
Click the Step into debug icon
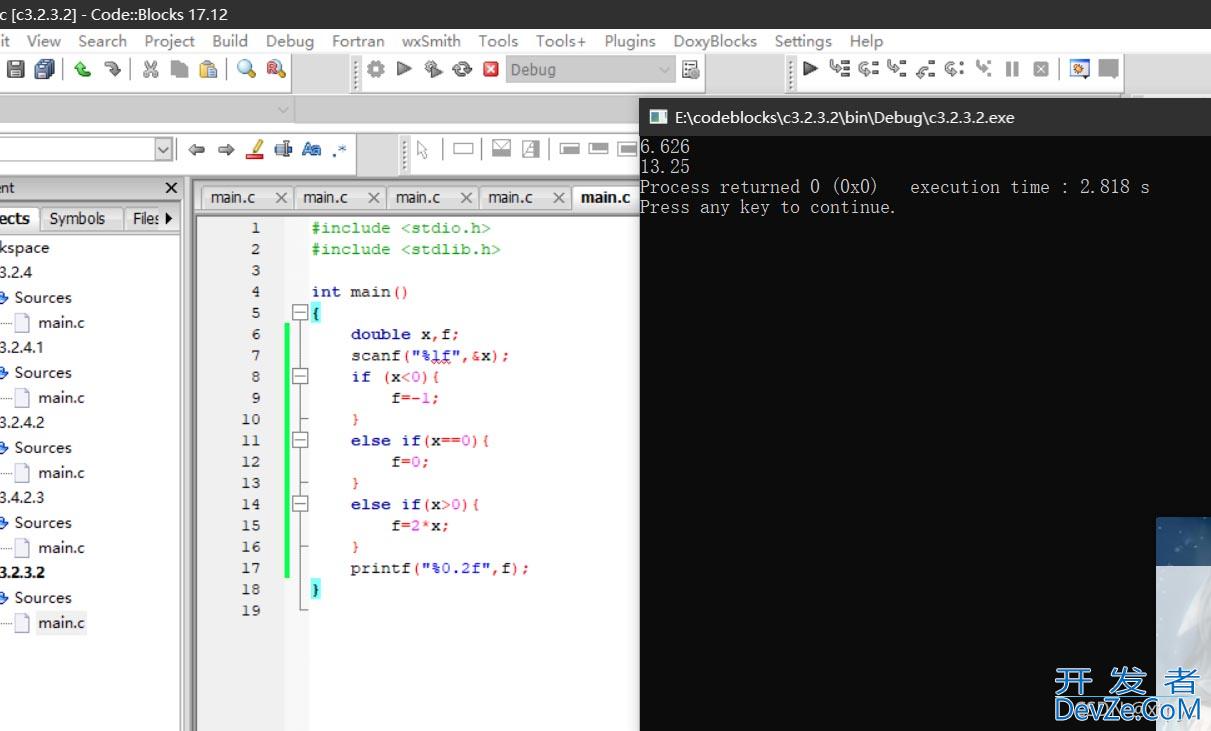(897, 68)
